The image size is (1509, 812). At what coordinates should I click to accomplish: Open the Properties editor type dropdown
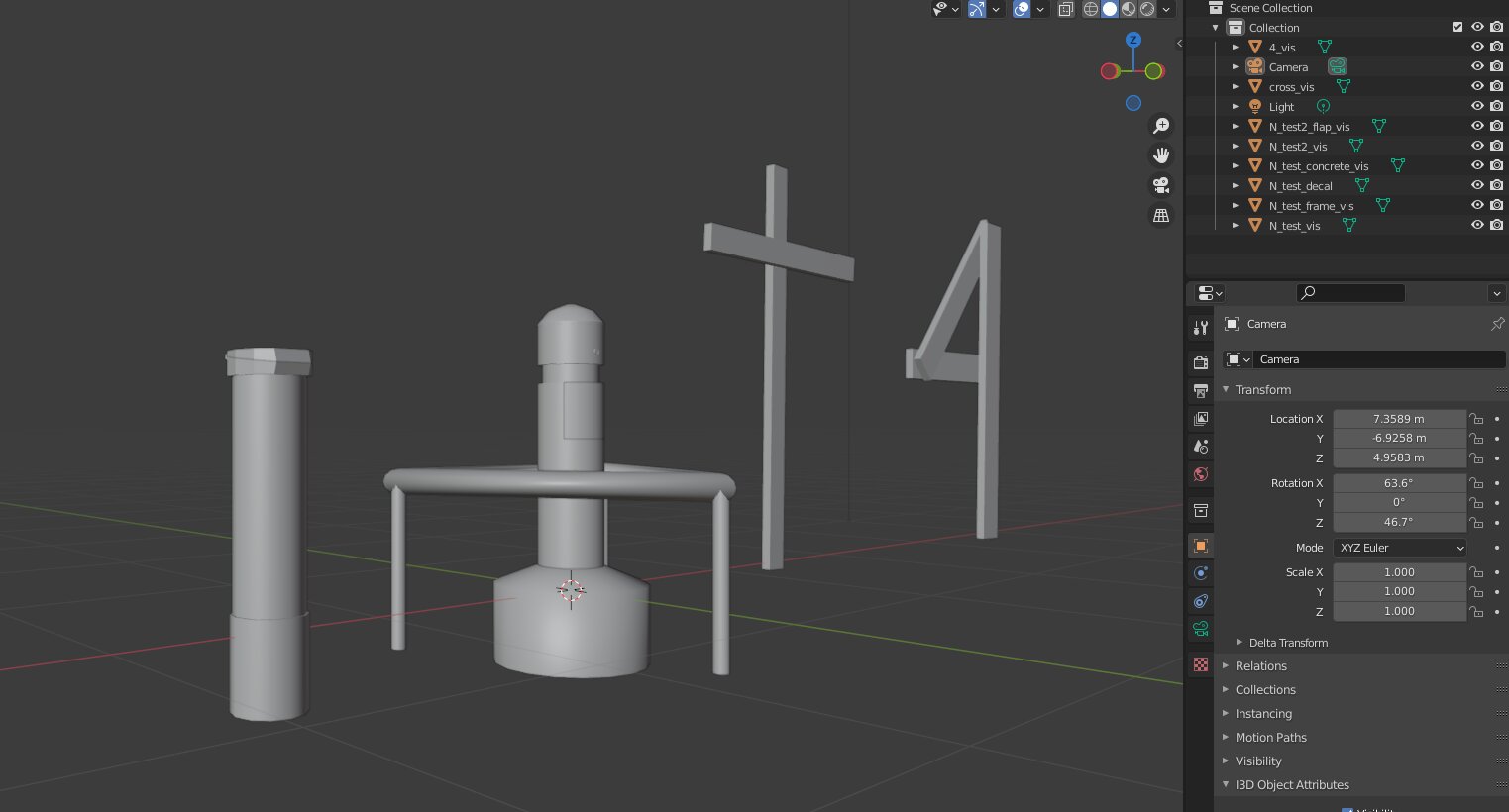(x=1210, y=293)
